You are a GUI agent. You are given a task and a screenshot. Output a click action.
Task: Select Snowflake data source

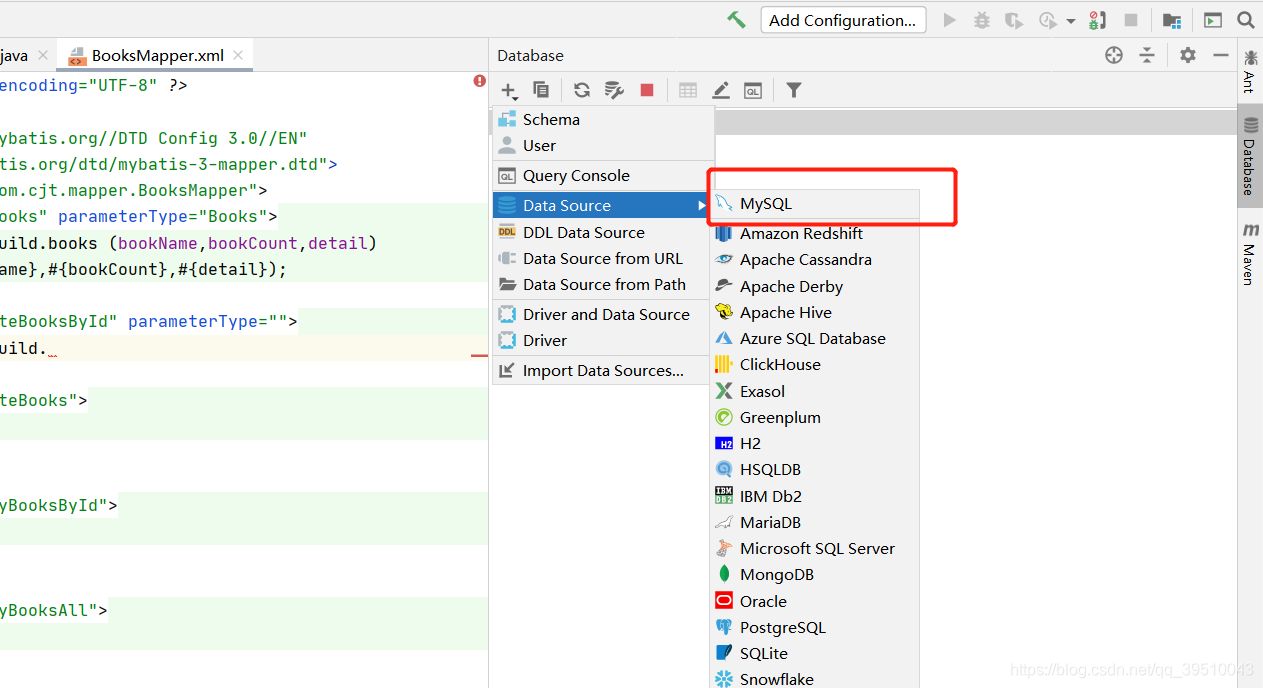point(814,679)
